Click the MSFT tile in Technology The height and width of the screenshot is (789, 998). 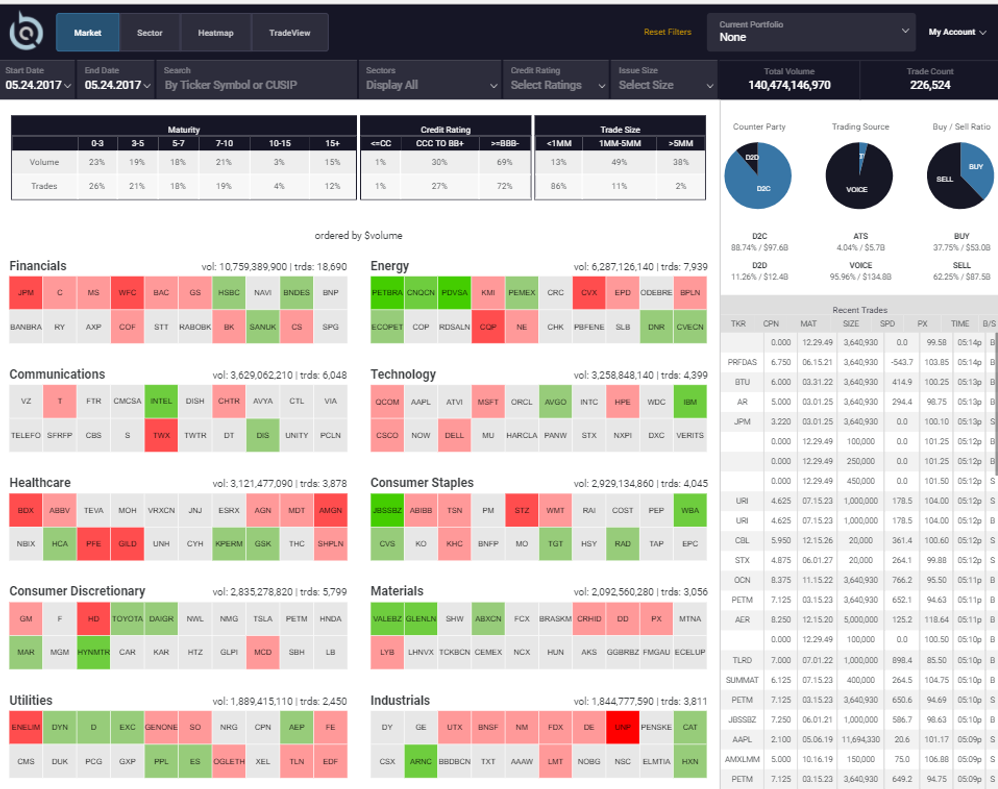click(488, 402)
